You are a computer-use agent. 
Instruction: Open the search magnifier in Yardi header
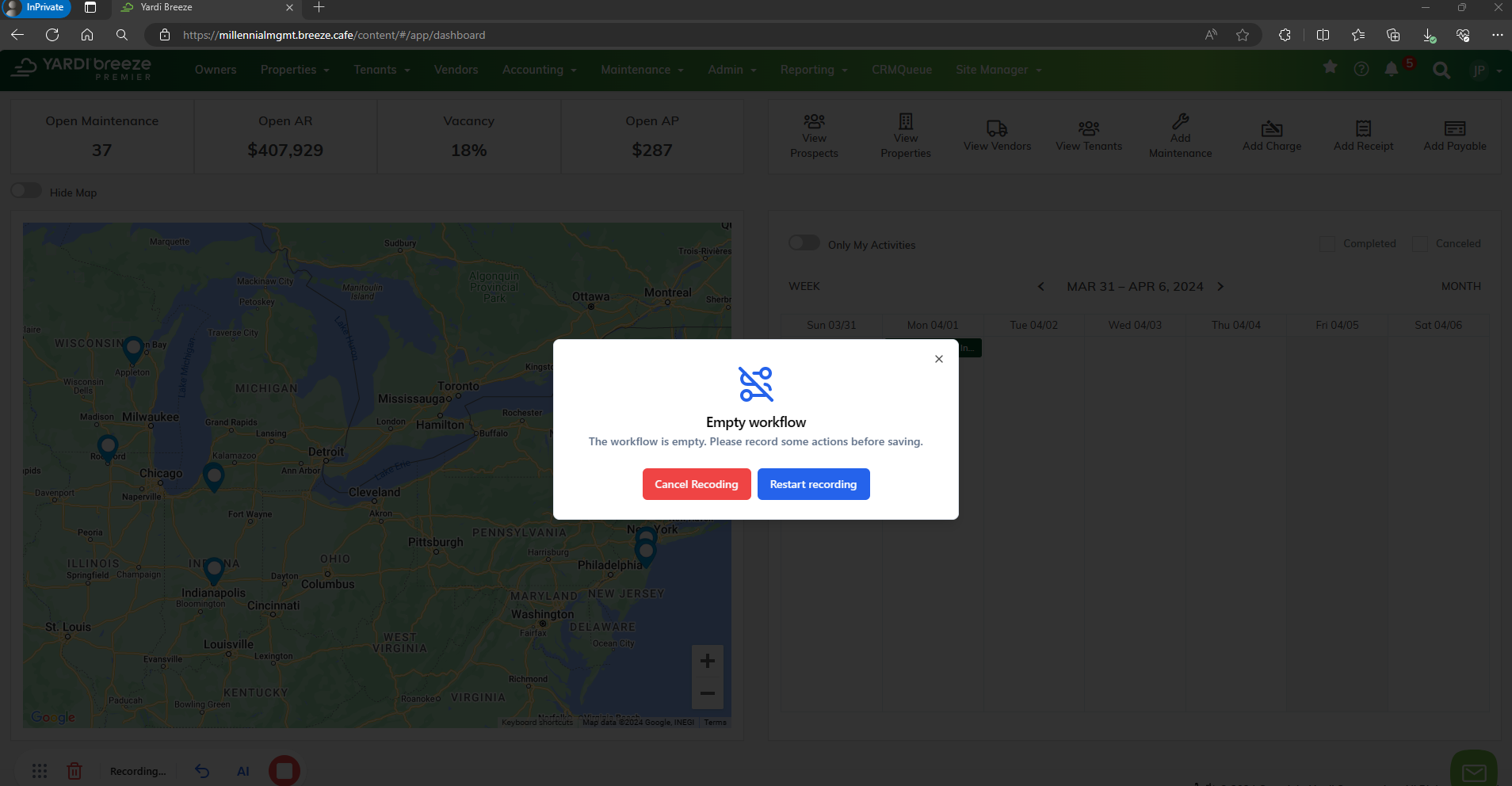pos(1441,71)
